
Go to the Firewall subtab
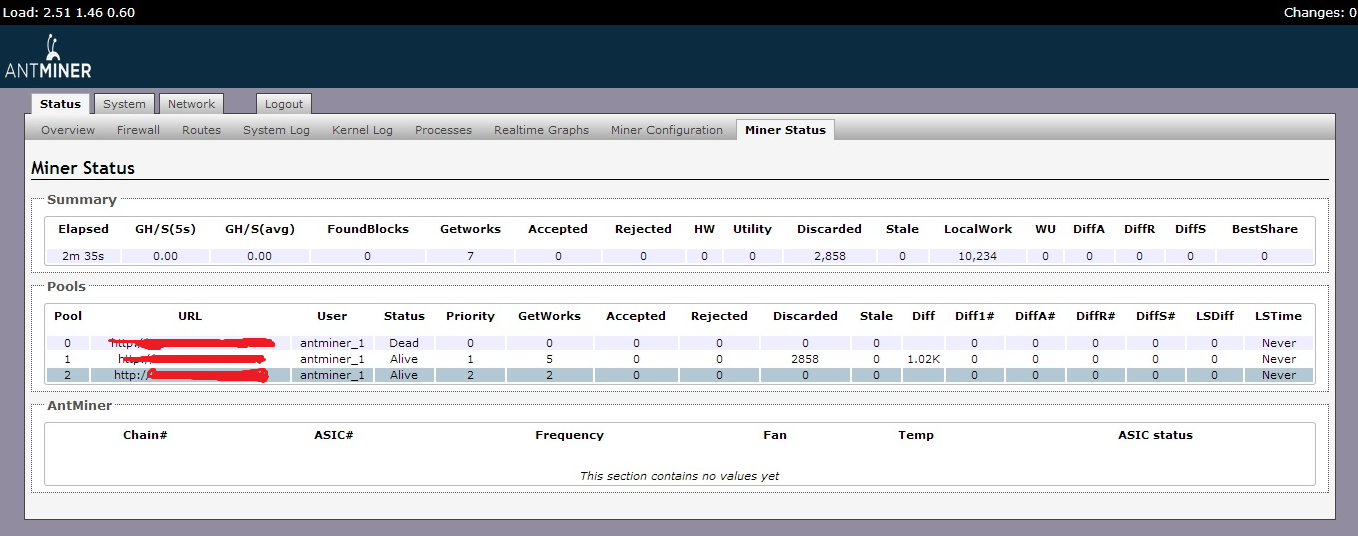[138, 130]
